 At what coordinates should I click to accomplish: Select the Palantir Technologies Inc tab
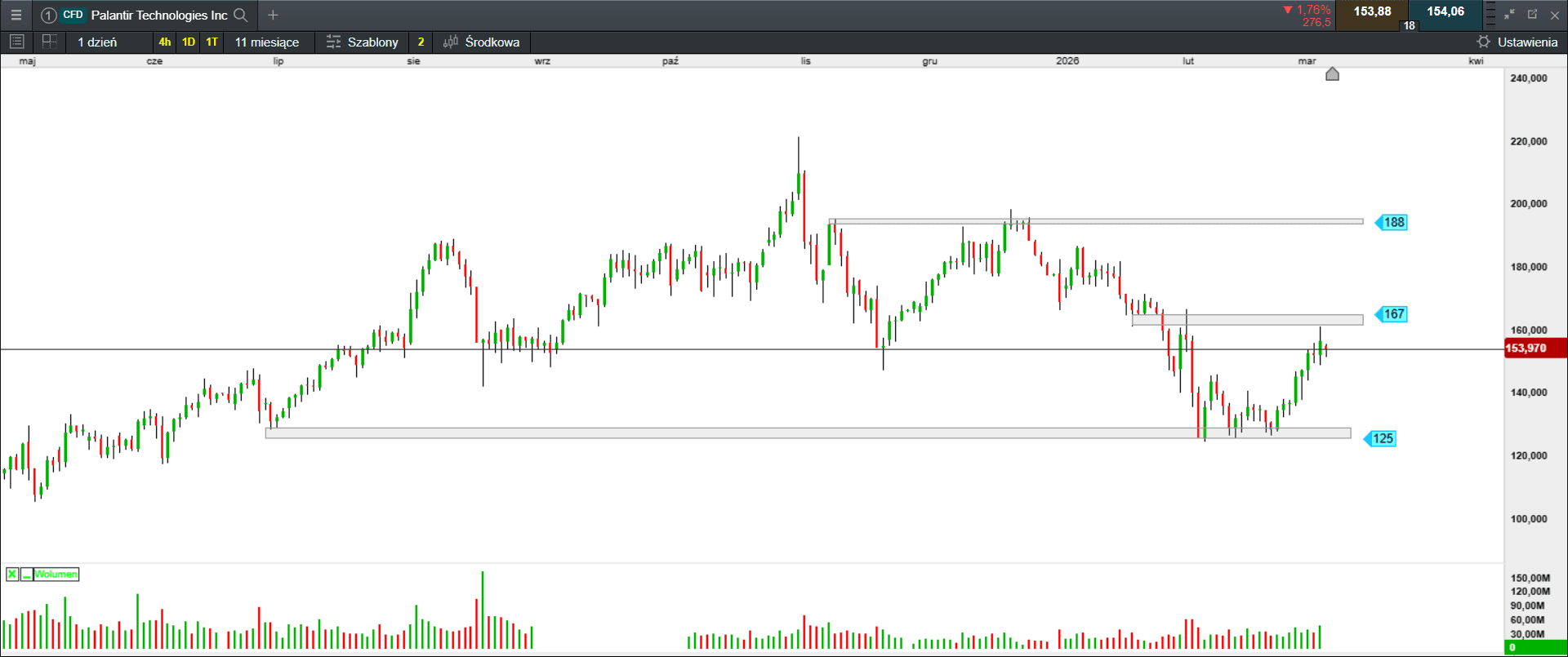[158, 15]
